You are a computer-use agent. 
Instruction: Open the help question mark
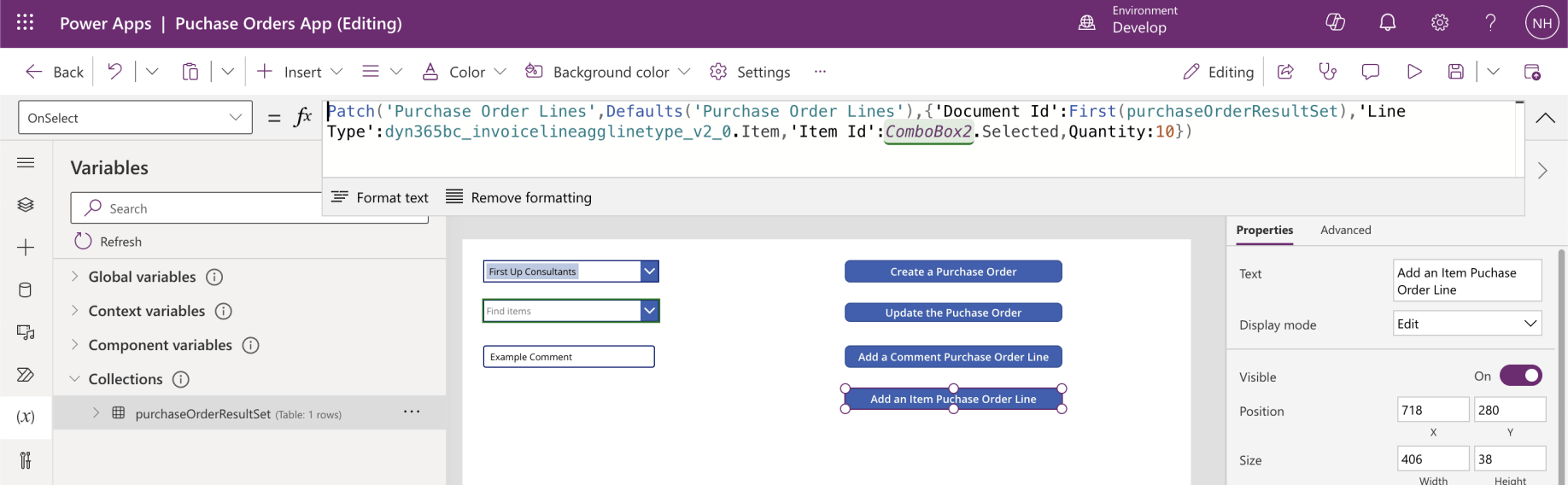[x=1490, y=23]
